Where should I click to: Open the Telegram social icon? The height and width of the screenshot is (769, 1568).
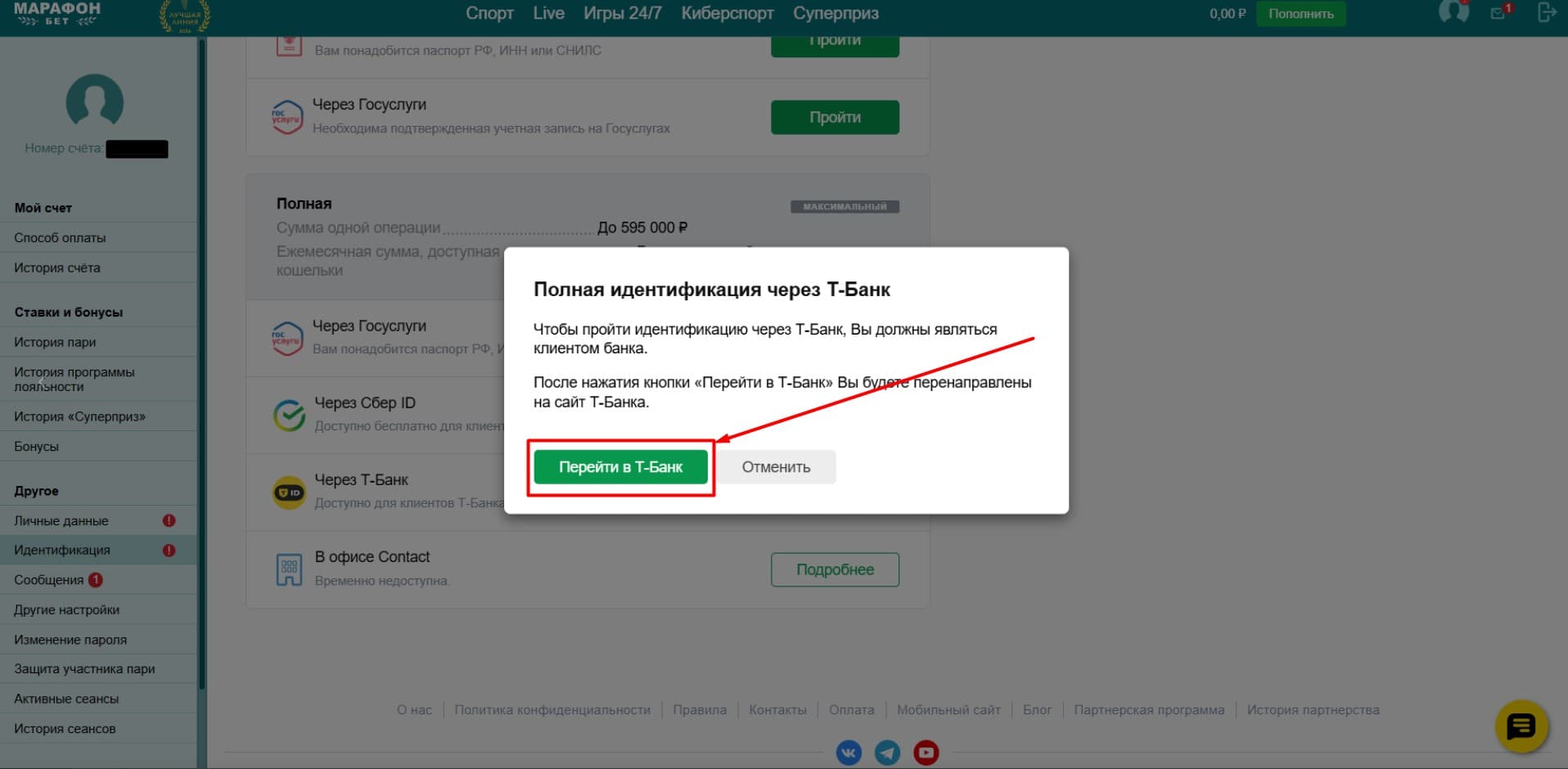(887, 753)
